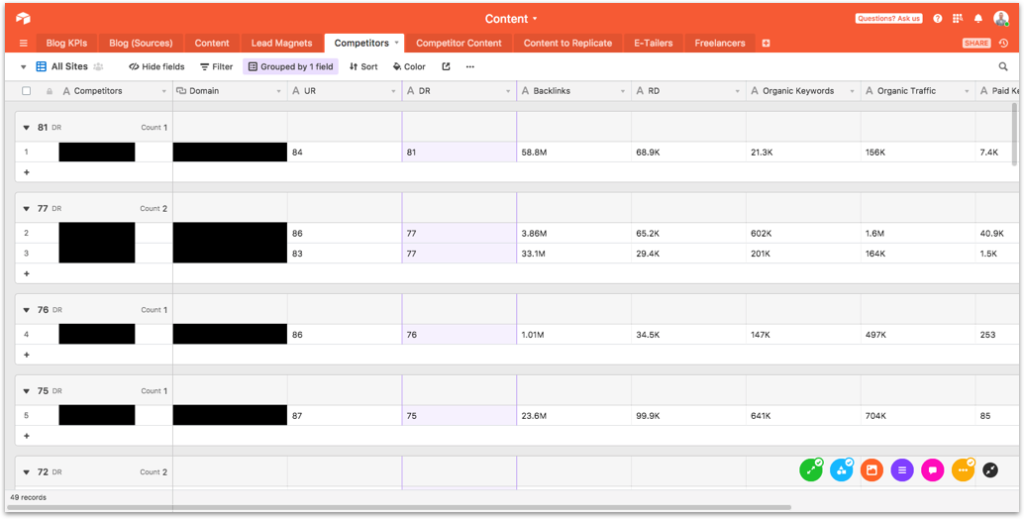1024x519 pixels.
Task: Click the purple list block icon
Action: point(903,470)
